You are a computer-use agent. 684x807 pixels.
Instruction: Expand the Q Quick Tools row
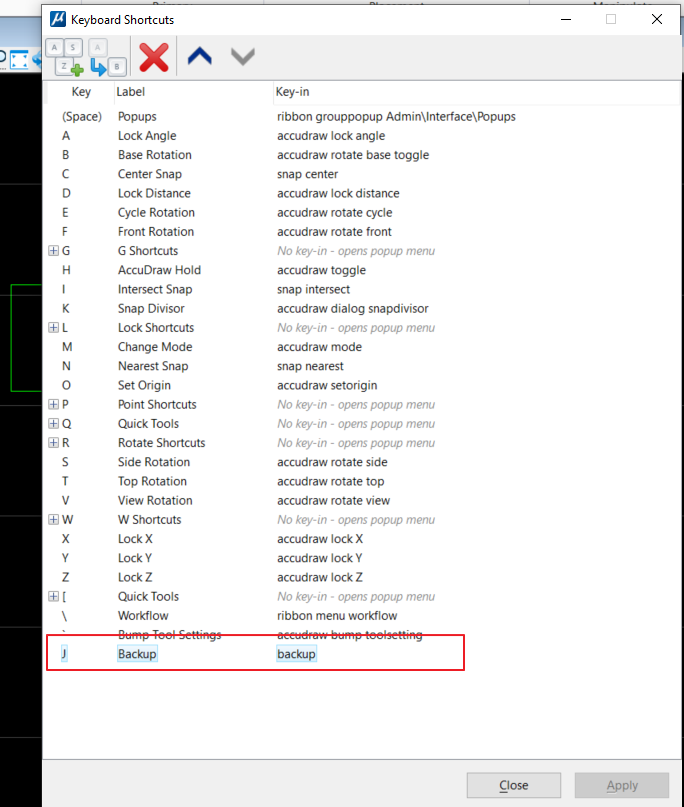(x=54, y=424)
